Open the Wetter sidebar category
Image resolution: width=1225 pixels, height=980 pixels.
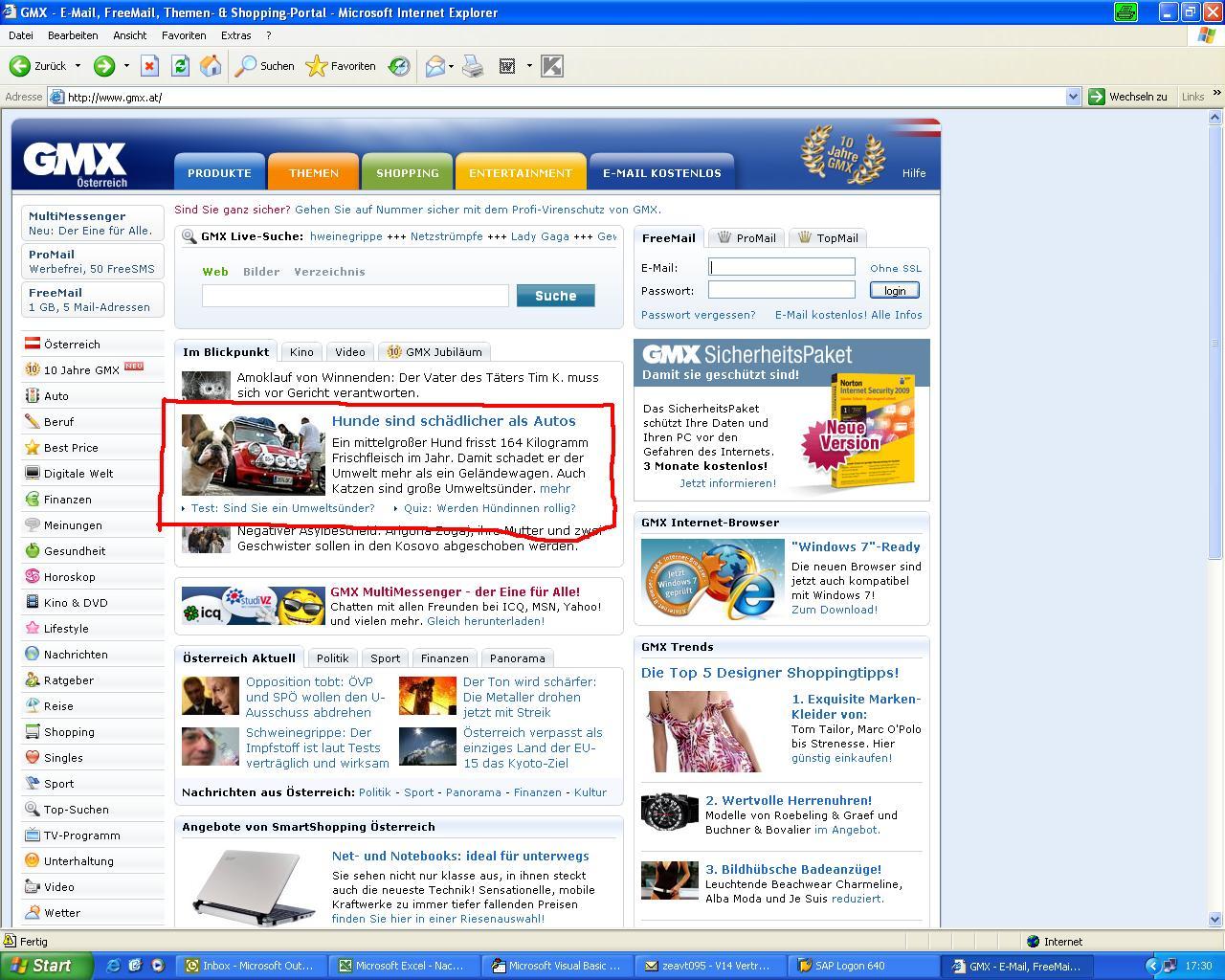(x=93, y=912)
